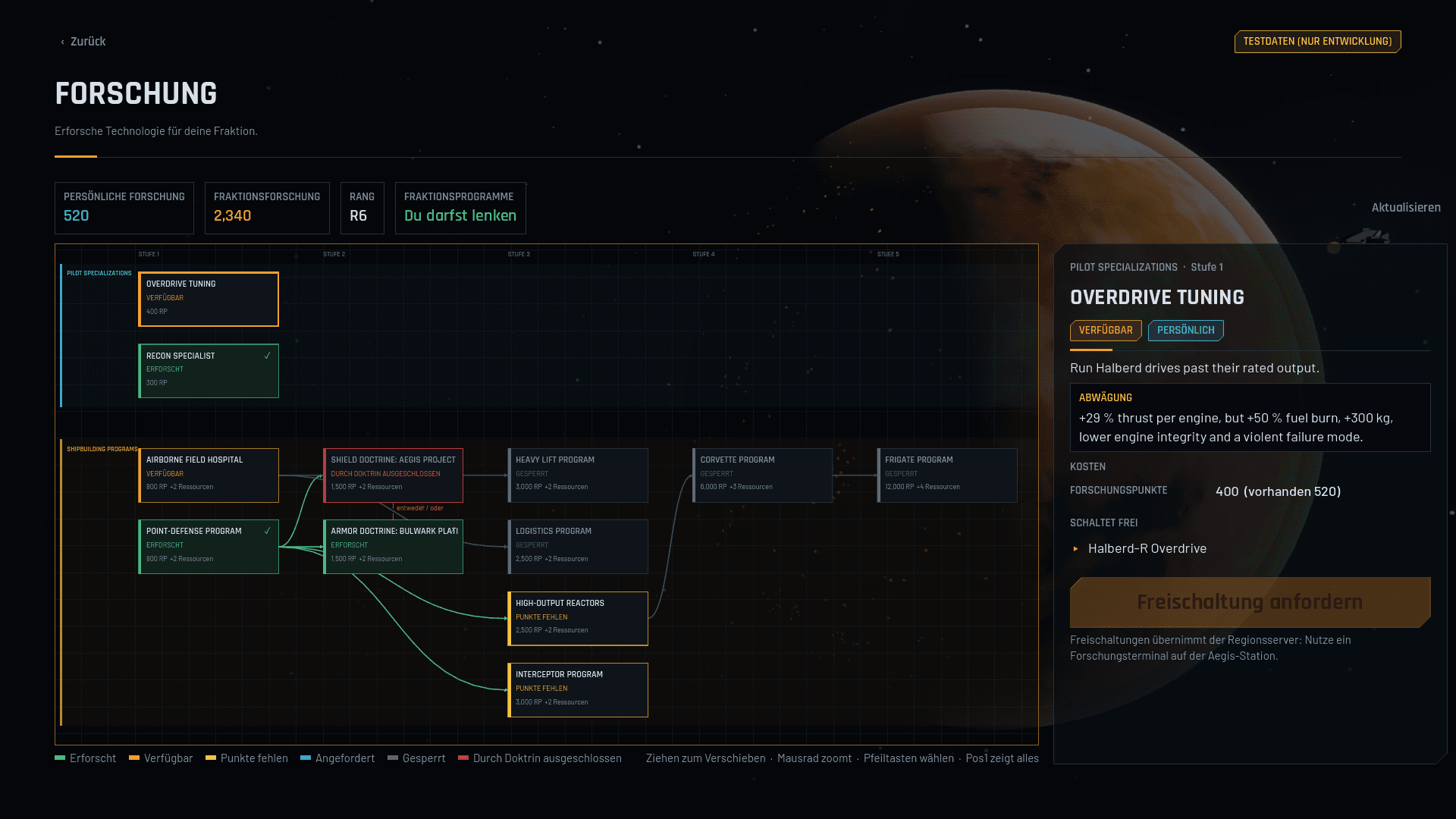Click the red Durch Doktrin ausgeschlossen swatch
Screen dimensions: 1456x819
coord(463,758)
